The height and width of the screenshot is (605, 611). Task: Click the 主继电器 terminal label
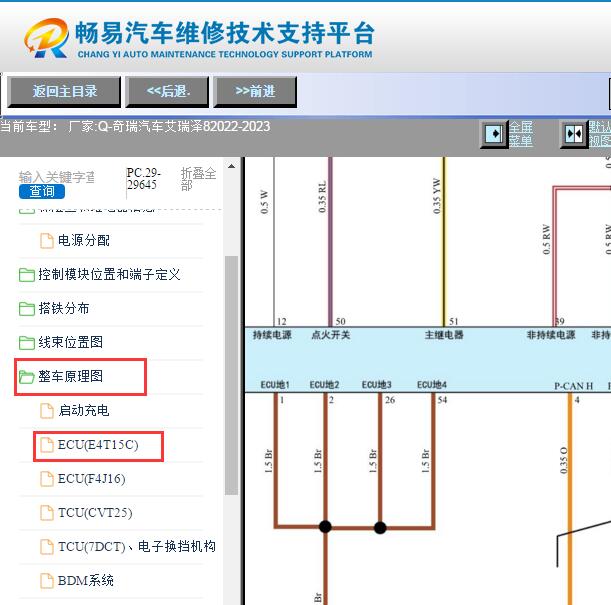pyautogui.click(x=444, y=335)
